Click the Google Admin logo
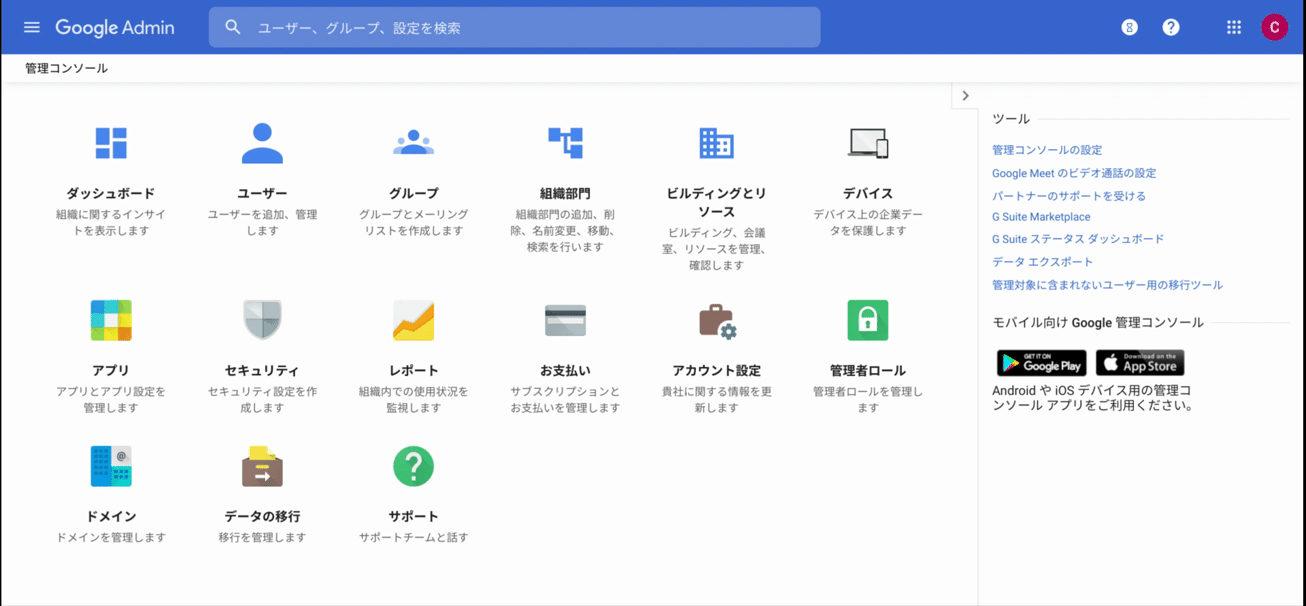The width and height of the screenshot is (1306, 606). pos(115,28)
